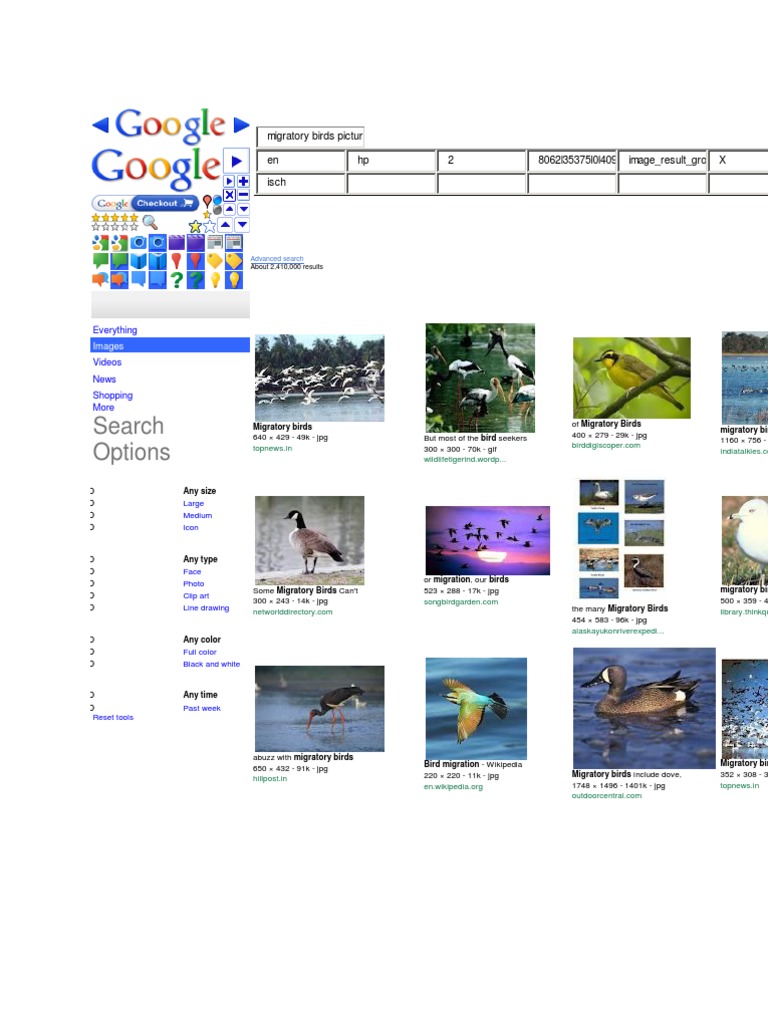
Task: Click the blue minus icon
Action: 243,195
